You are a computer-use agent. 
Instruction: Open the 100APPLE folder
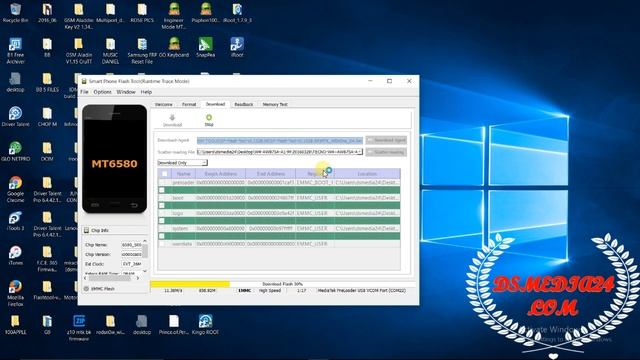[16, 325]
